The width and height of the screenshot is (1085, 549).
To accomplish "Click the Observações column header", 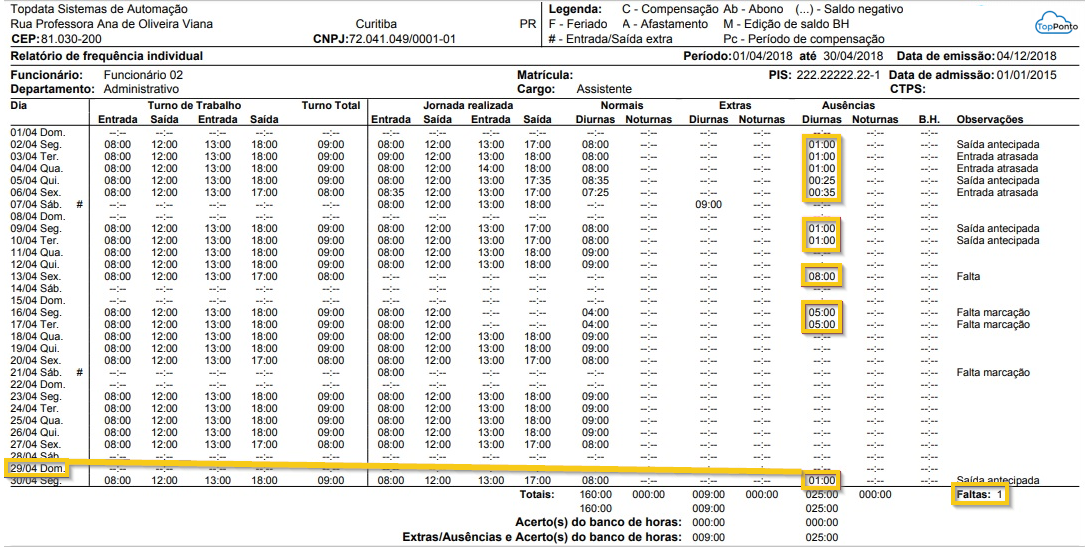I will pos(990,120).
